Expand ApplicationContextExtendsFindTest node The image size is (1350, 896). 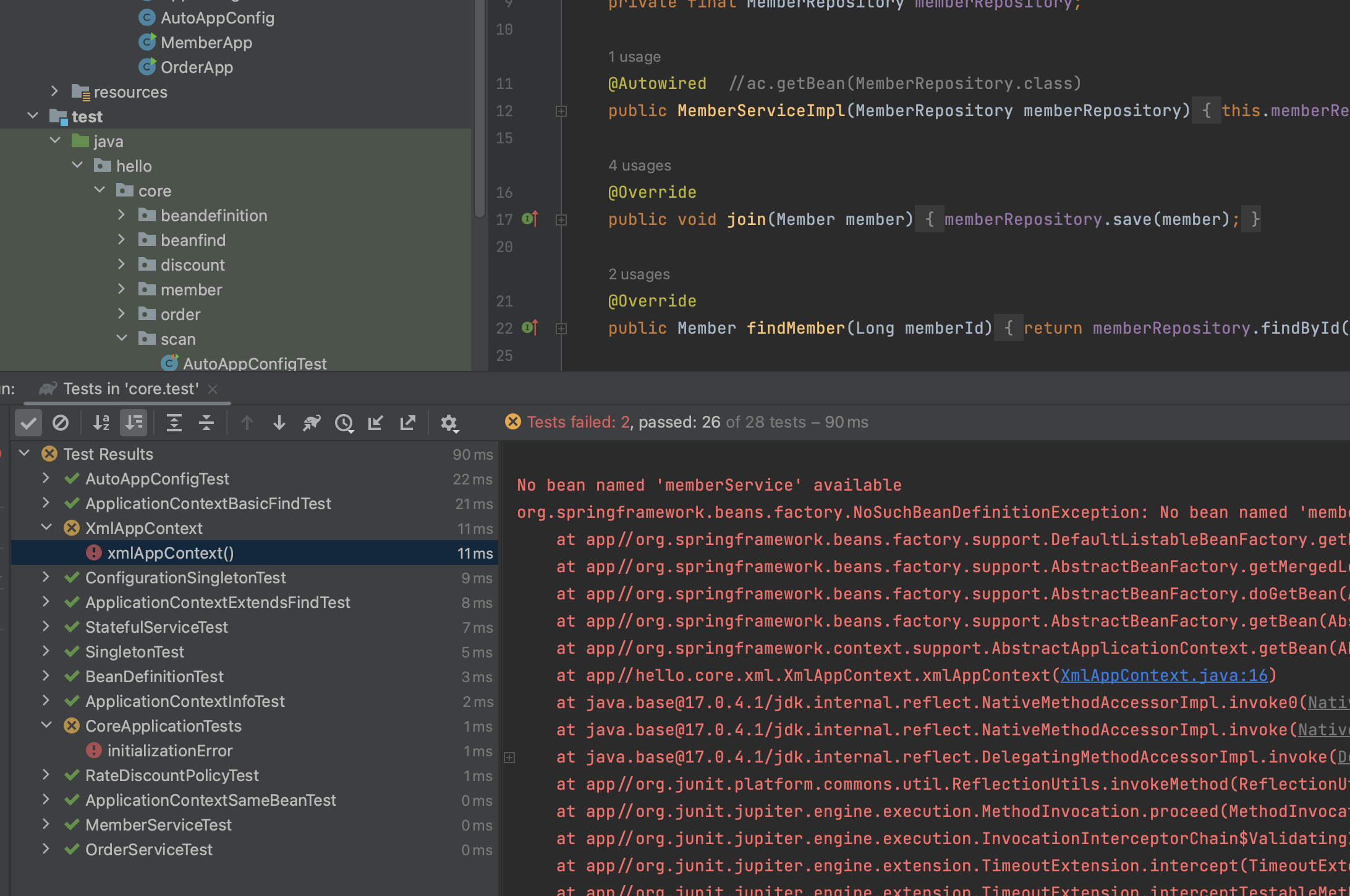pyautogui.click(x=46, y=601)
